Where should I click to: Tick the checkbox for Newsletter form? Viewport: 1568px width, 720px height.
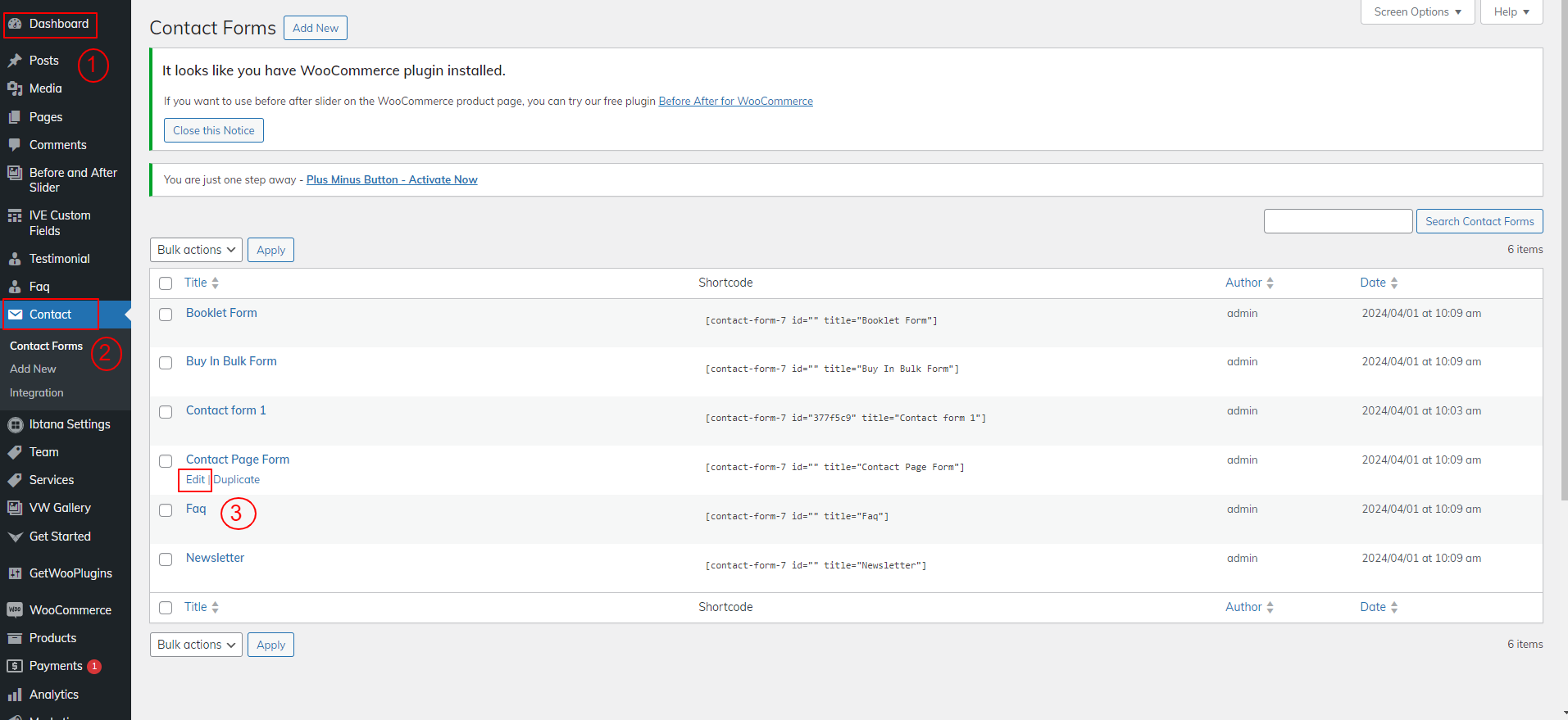pyautogui.click(x=166, y=559)
